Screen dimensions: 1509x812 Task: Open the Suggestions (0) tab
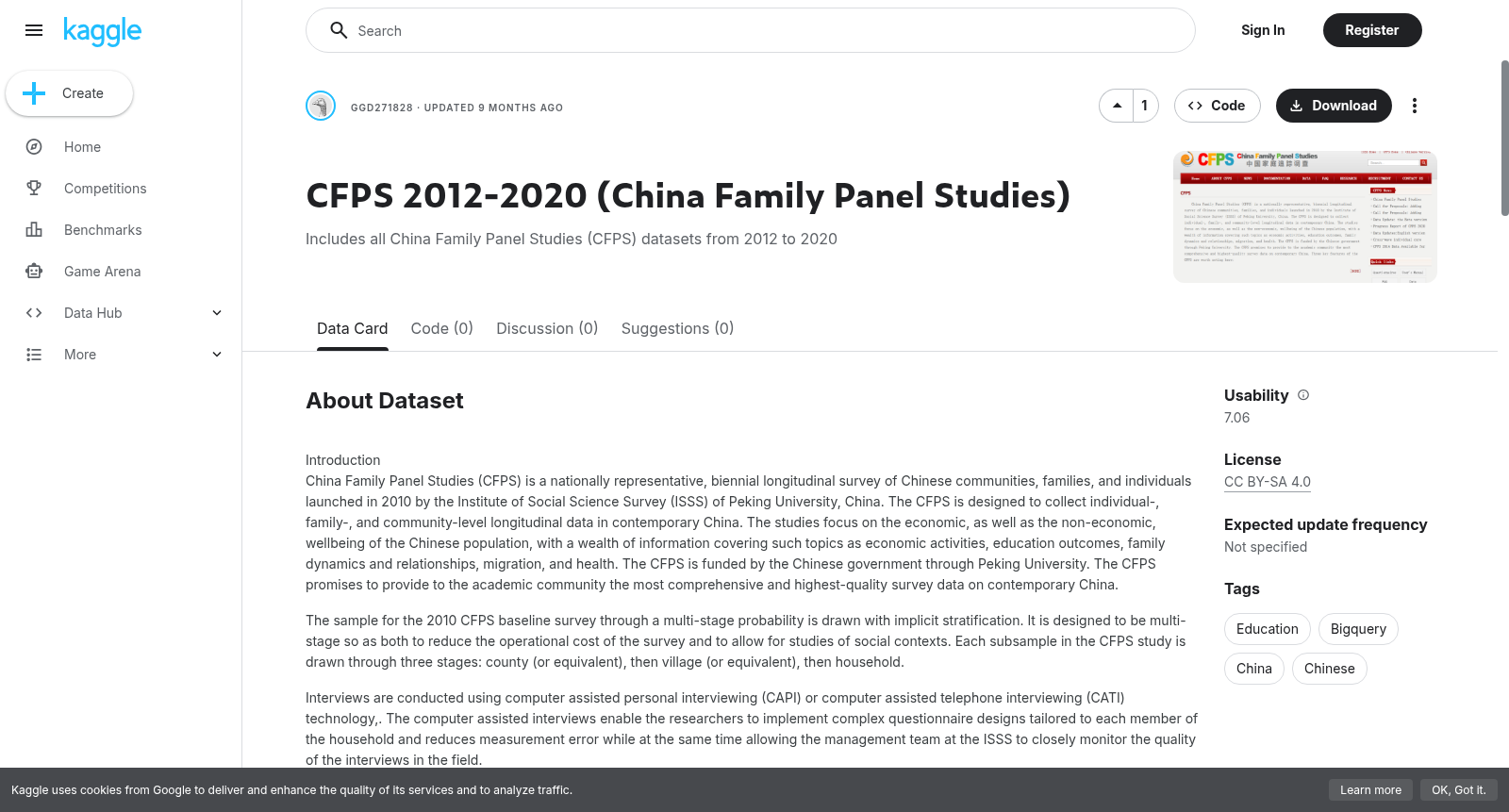tap(677, 328)
